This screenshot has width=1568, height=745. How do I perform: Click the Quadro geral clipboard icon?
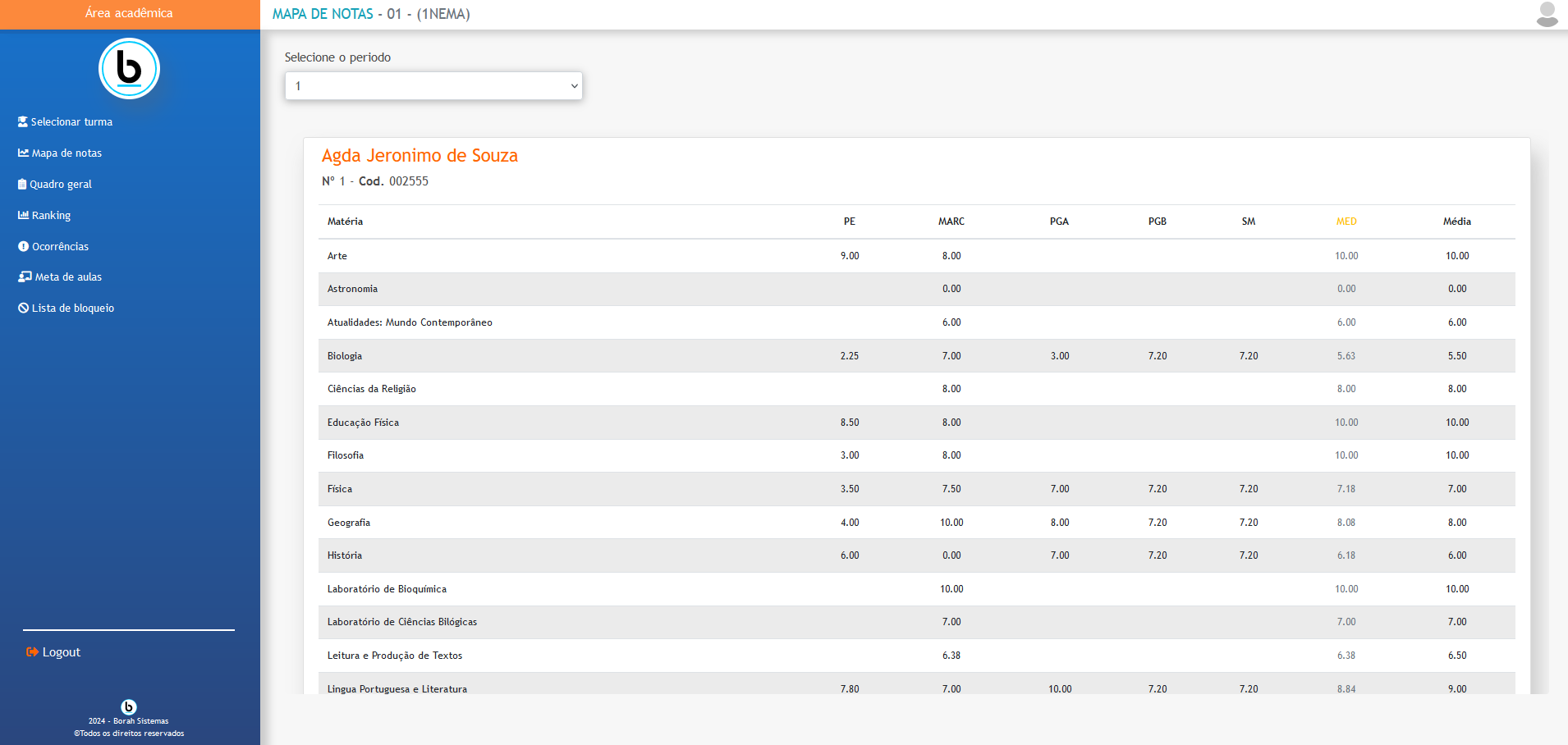pos(22,184)
